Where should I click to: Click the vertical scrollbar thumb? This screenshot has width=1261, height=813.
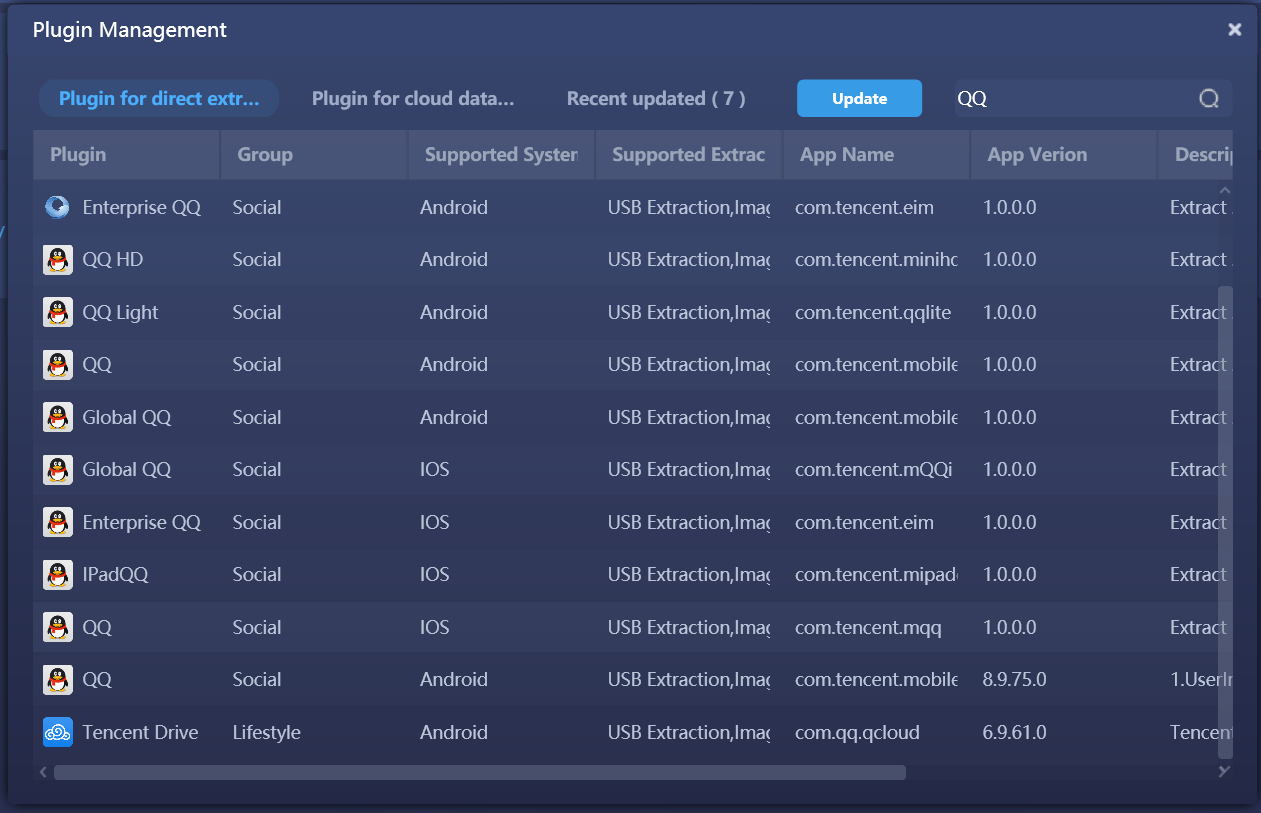click(x=1225, y=522)
